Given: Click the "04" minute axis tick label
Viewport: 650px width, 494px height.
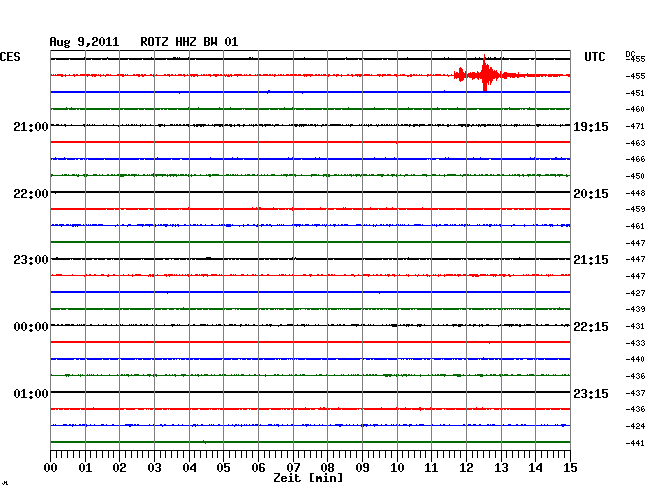Looking at the screenshot, I should 189,467.
